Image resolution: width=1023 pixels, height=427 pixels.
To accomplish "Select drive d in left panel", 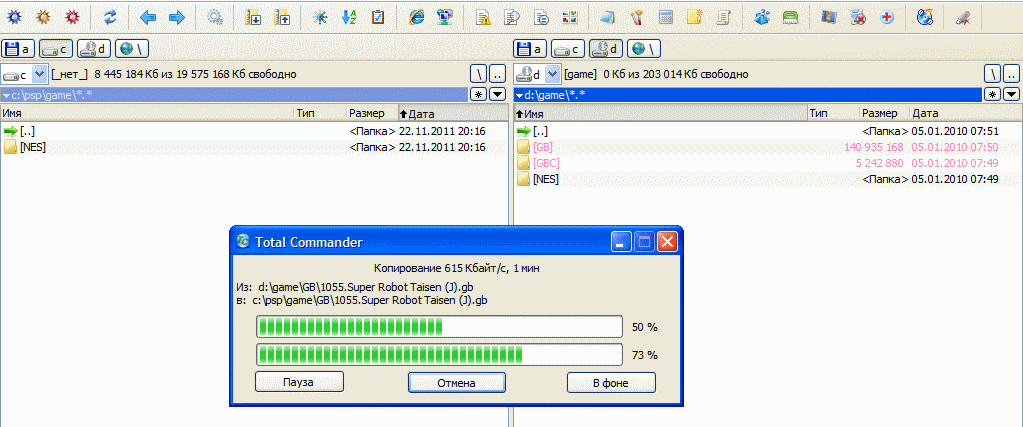I will pos(94,48).
